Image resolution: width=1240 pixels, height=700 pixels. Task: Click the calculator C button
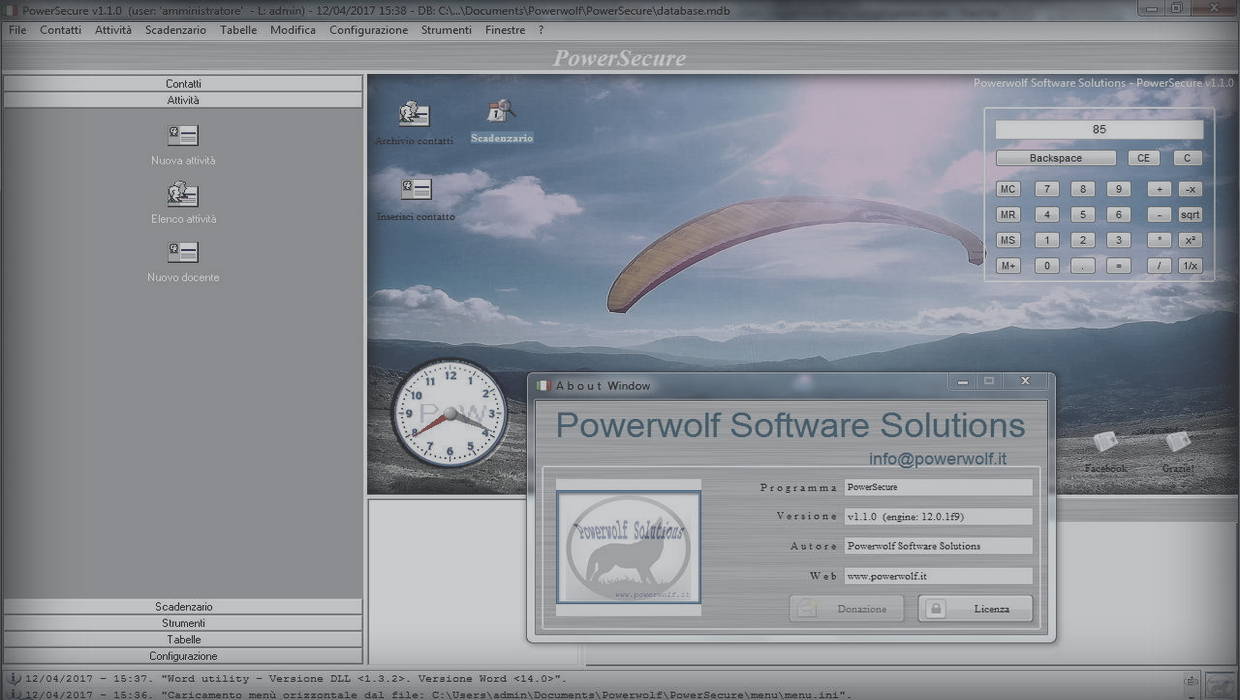pyautogui.click(x=1187, y=158)
